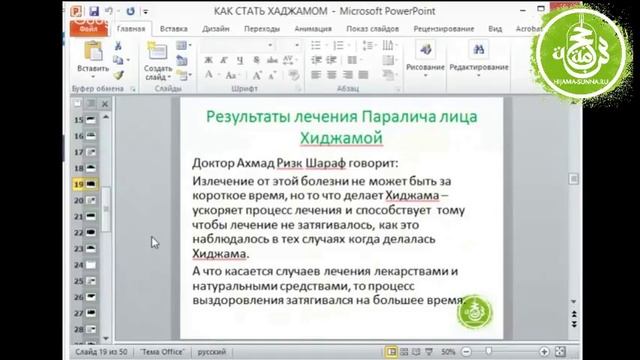640x360 pixels.
Task: Open the Рецензирование ribbon tab
Action: tap(444, 29)
